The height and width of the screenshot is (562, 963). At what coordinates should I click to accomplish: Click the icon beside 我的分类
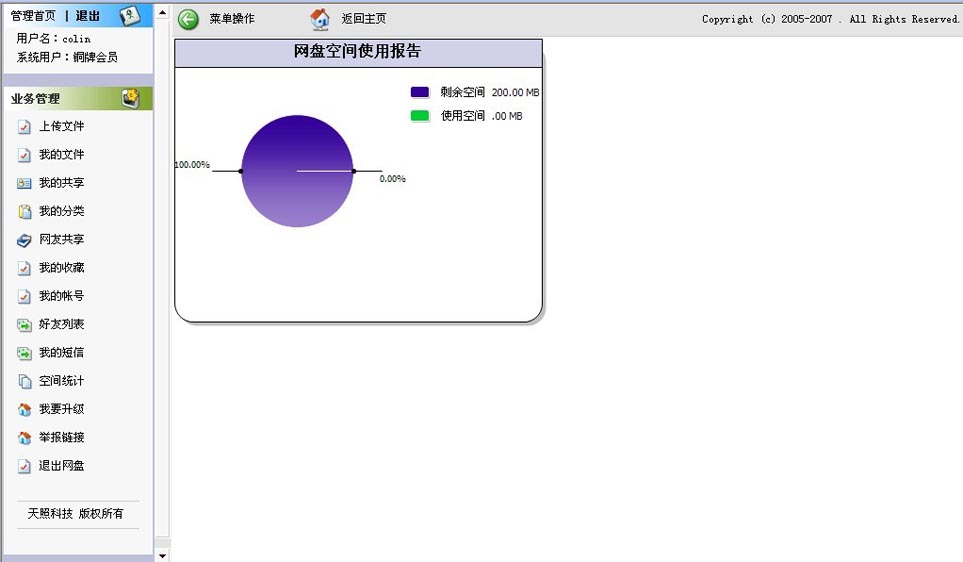click(25, 211)
